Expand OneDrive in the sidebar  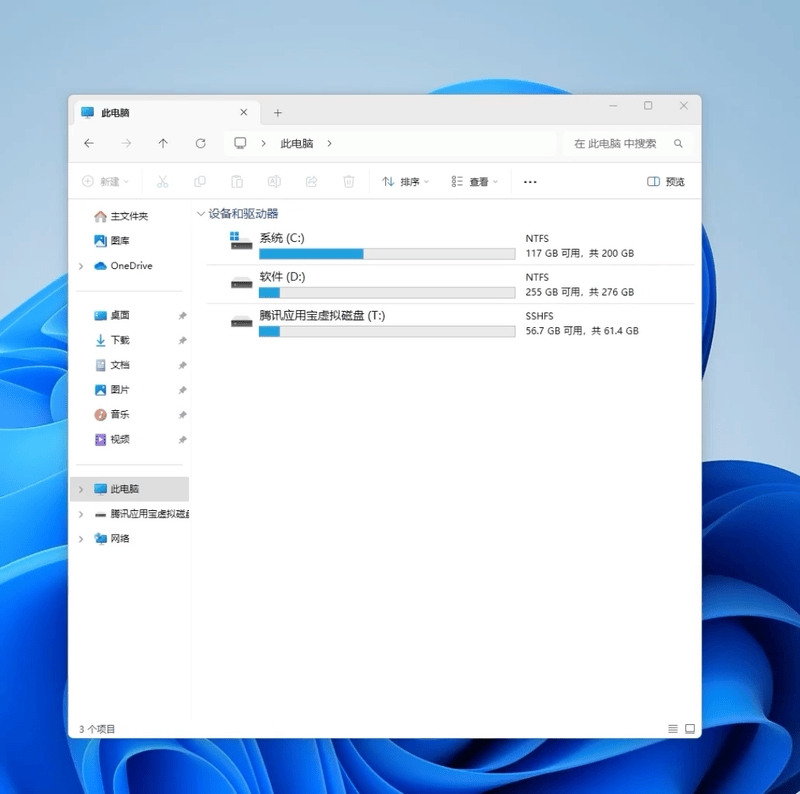[81, 266]
